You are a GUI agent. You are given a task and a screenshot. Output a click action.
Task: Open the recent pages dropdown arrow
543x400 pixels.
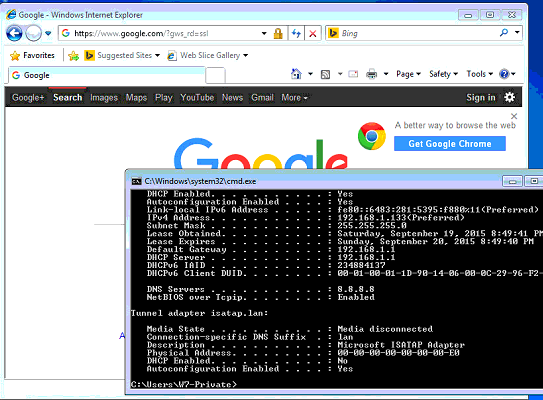click(48, 34)
